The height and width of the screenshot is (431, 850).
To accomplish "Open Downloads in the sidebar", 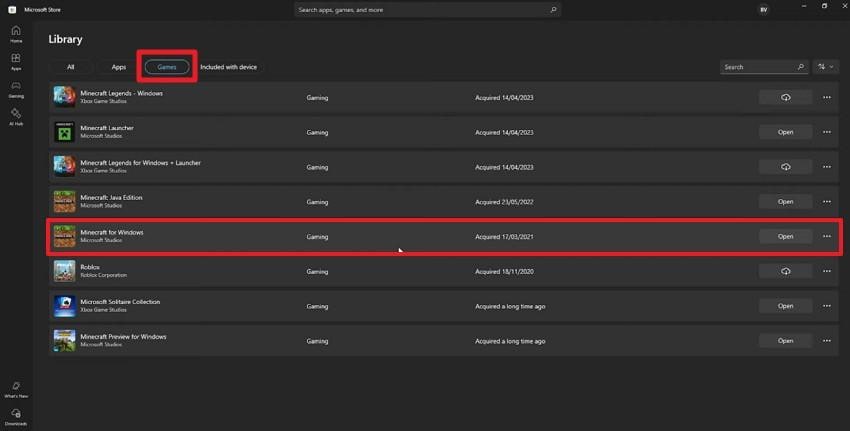I will [16, 415].
